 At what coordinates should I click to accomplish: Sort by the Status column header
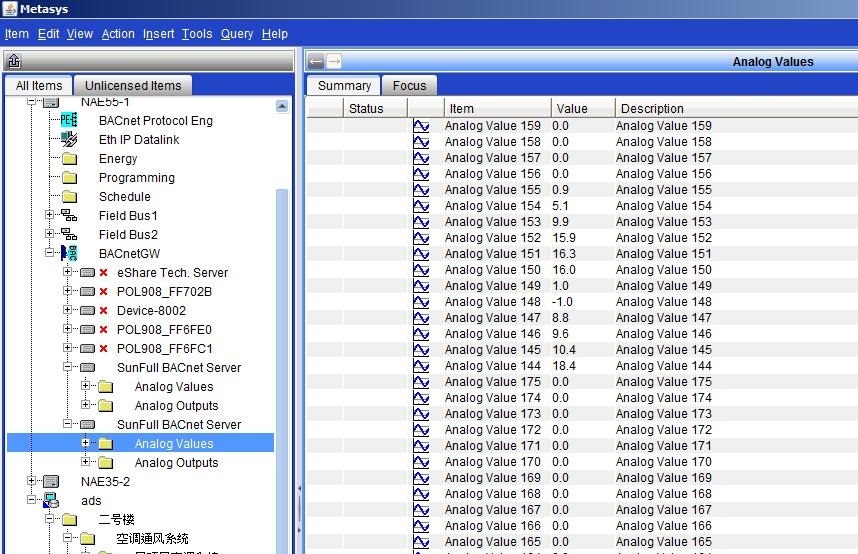point(375,108)
